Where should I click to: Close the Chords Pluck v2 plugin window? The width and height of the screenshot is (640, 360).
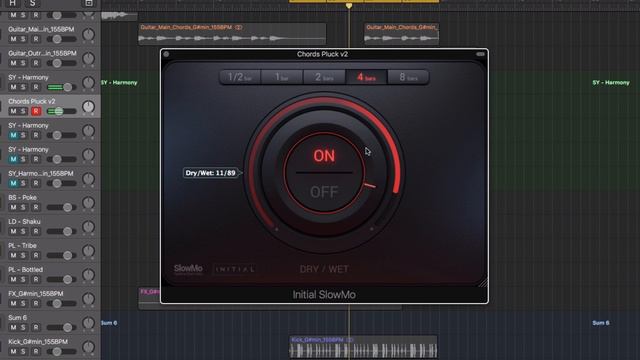tap(166, 54)
